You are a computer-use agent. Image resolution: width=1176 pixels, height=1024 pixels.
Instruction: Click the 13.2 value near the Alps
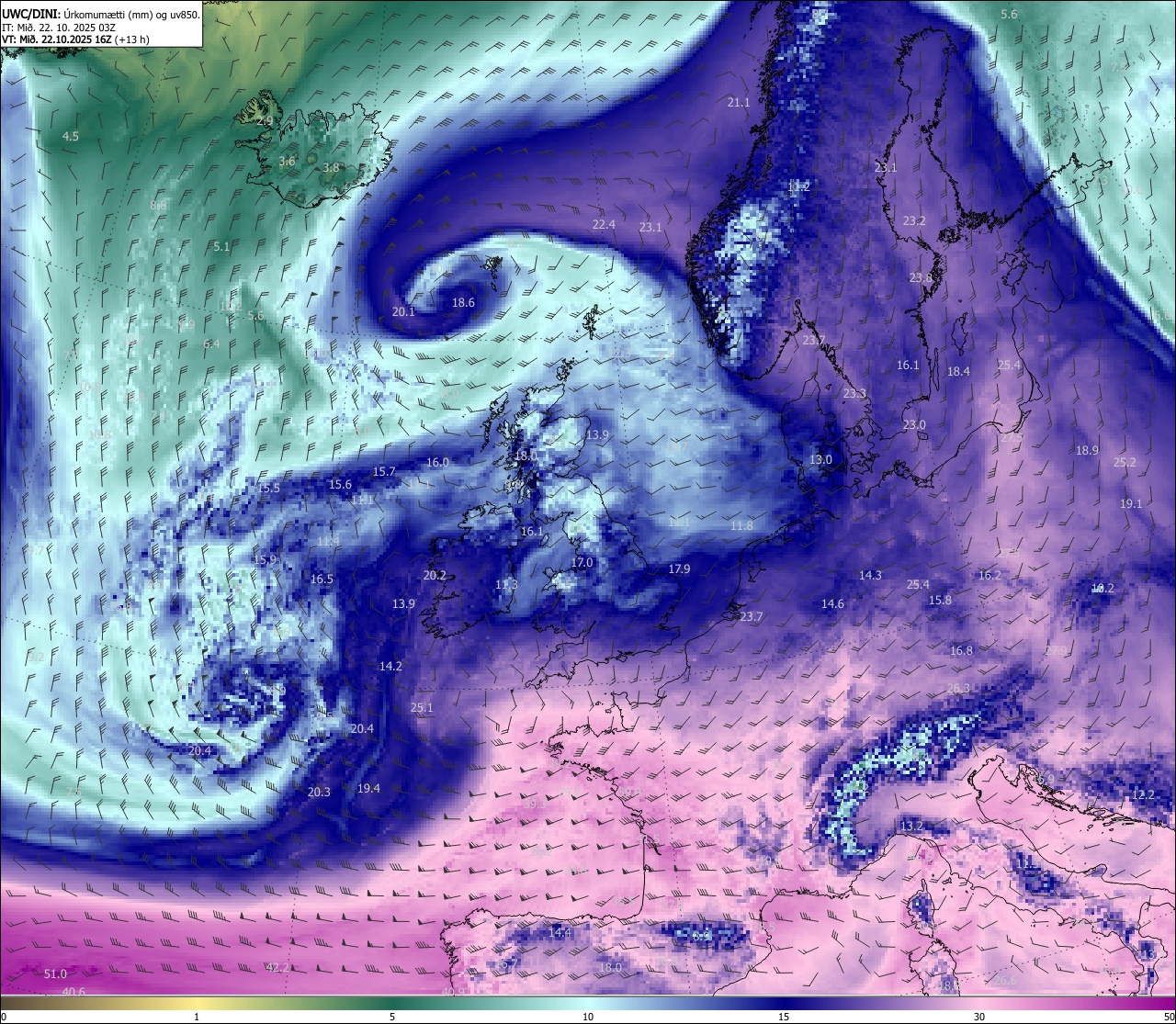point(911,827)
